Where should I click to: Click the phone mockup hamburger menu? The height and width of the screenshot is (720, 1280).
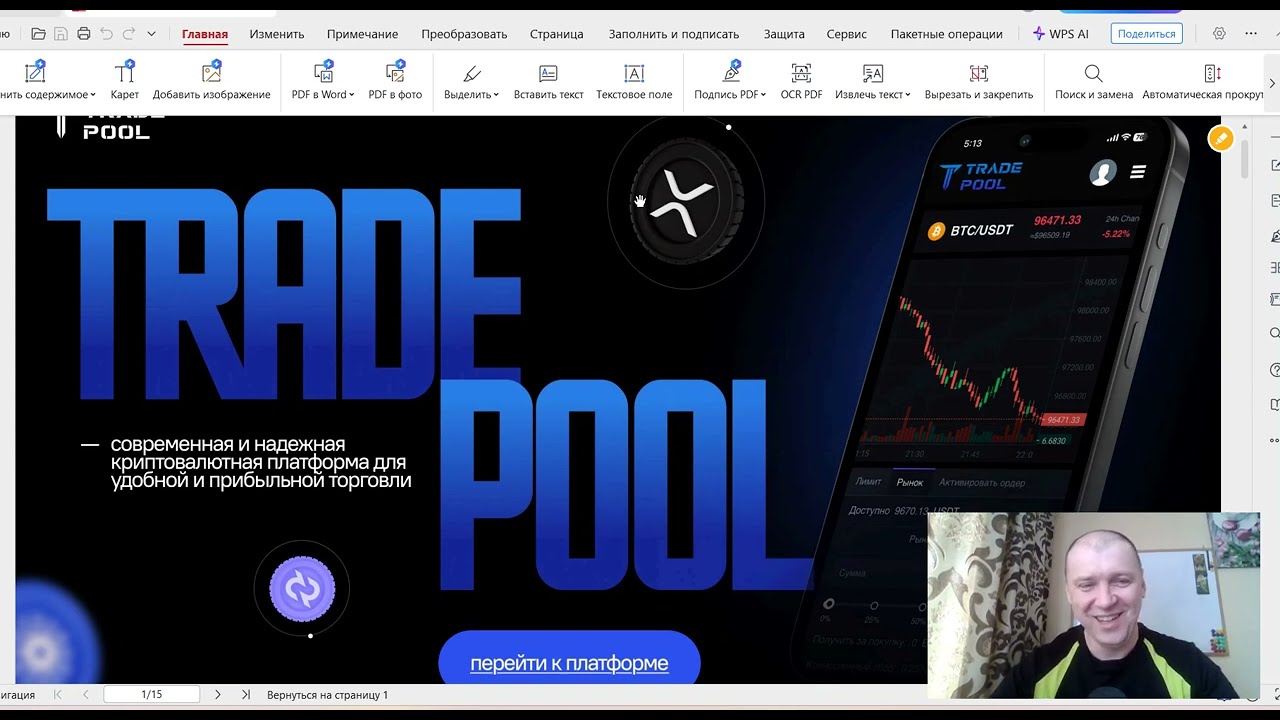(1138, 172)
